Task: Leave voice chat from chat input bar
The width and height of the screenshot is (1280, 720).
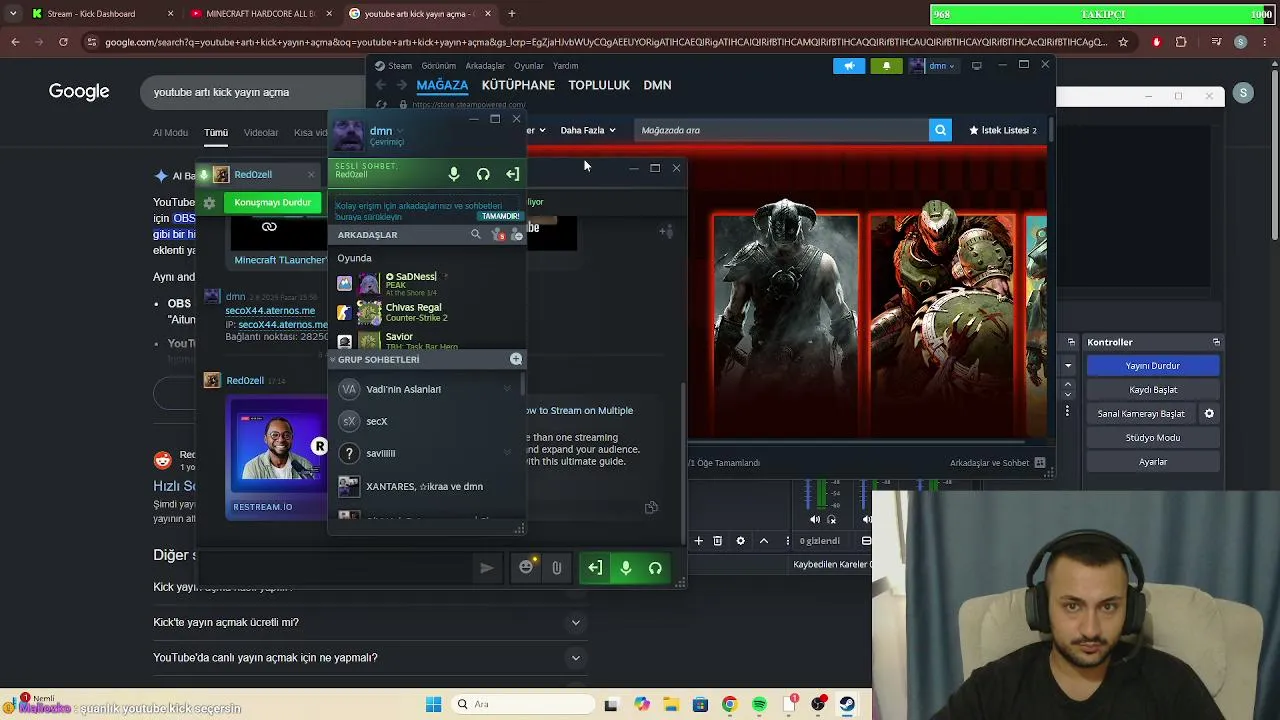Action: (x=595, y=568)
